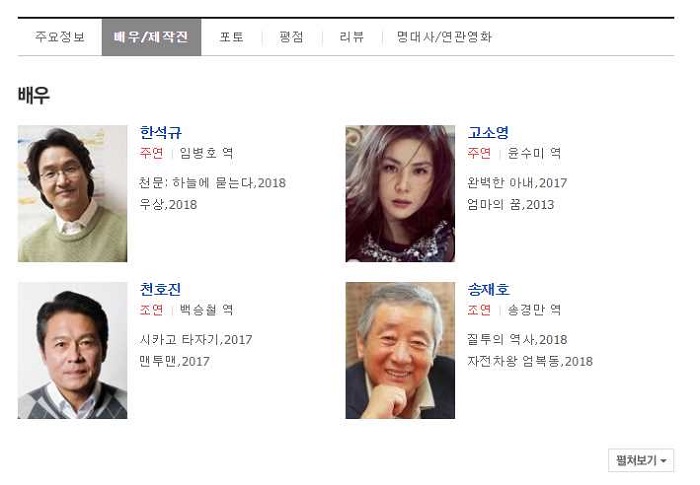Open the 완벽한 아내,2017 filmography link

point(517,183)
